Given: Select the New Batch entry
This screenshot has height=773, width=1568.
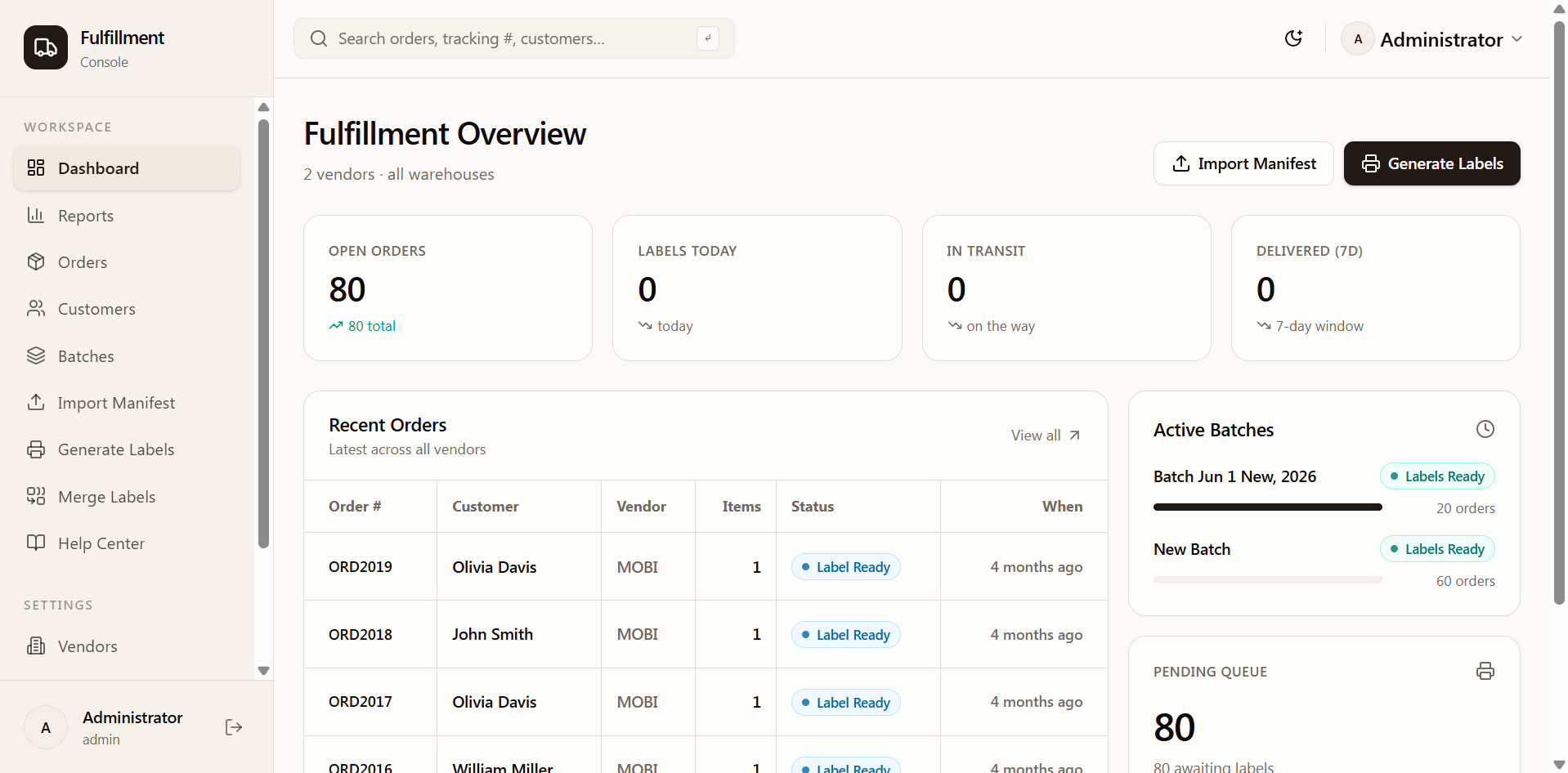Looking at the screenshot, I should (x=1192, y=549).
